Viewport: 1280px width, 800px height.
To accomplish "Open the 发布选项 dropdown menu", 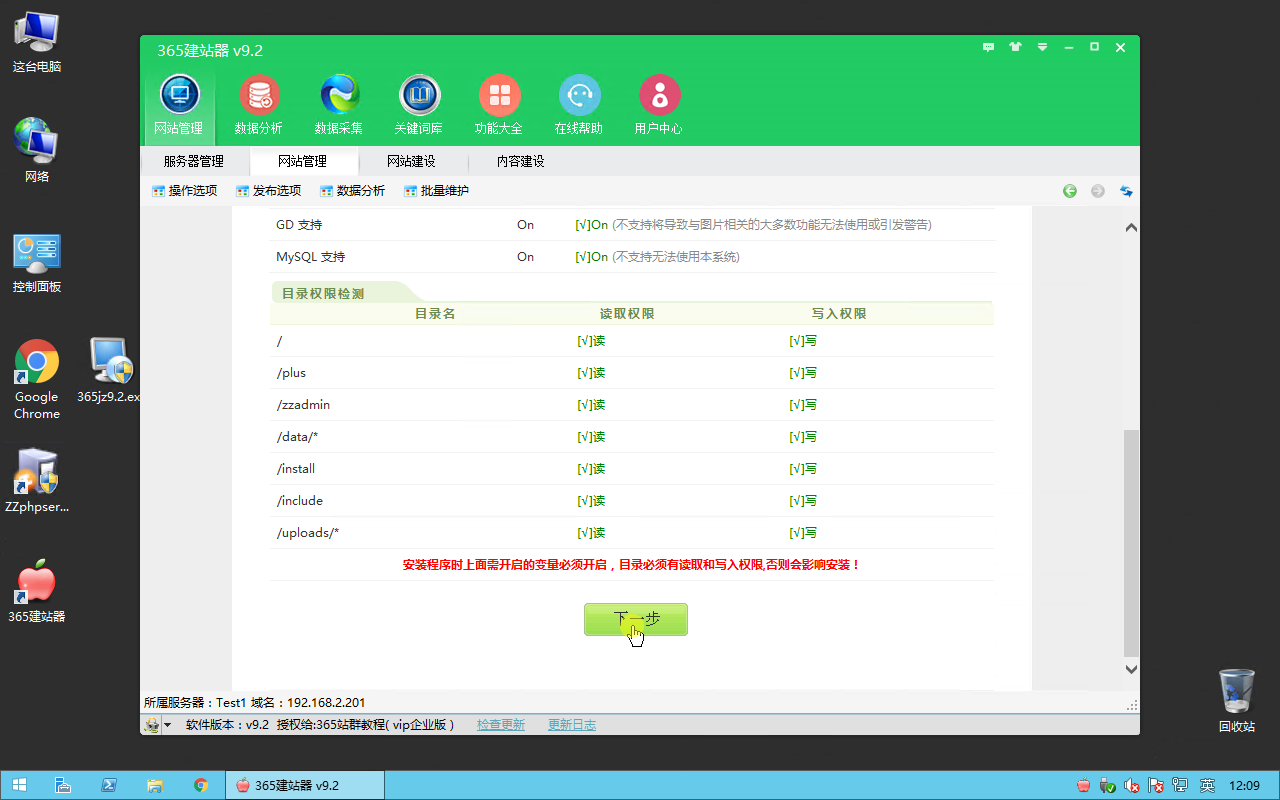I will click(268, 191).
